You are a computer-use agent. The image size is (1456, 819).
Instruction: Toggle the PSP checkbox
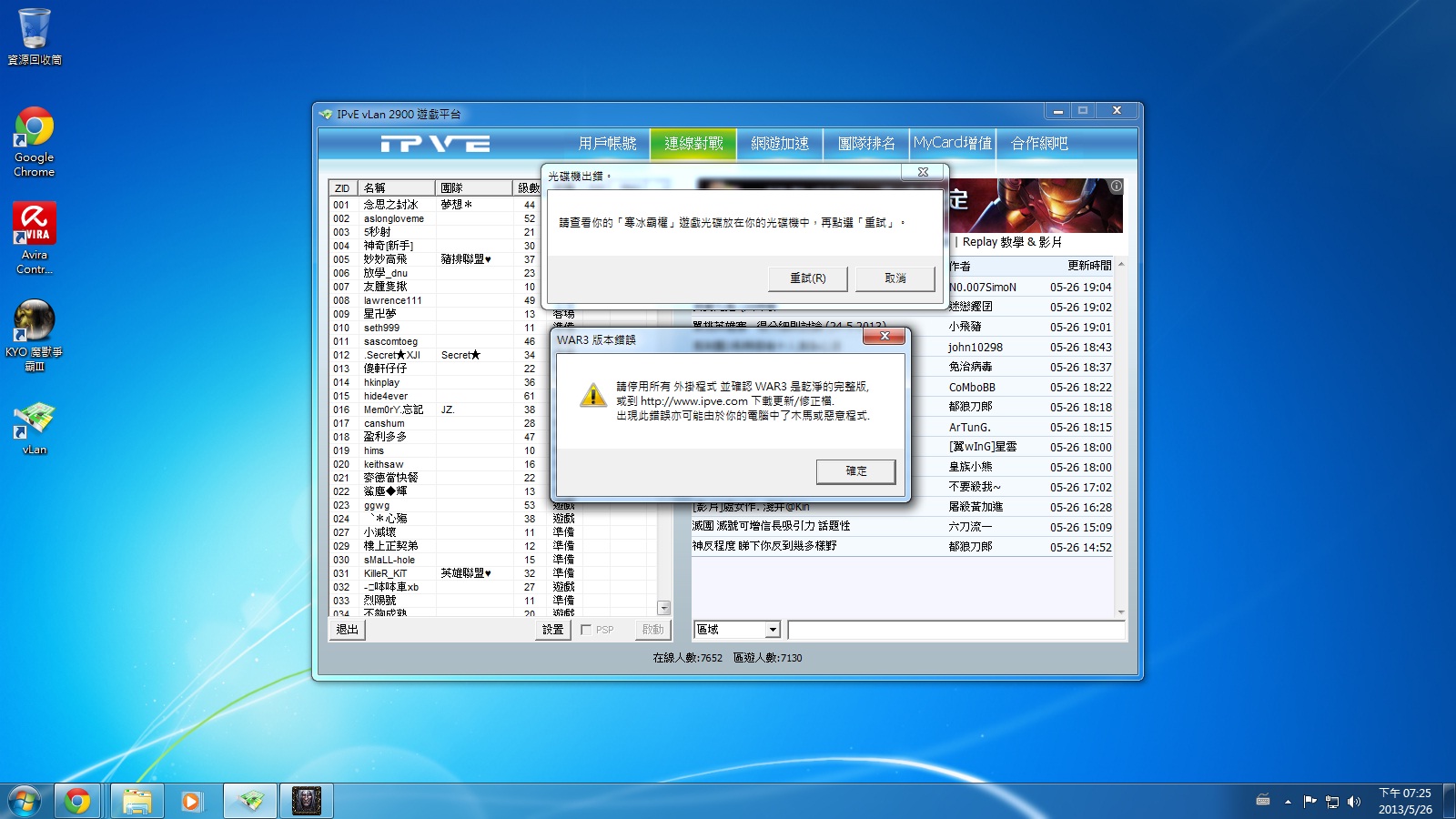pos(586,630)
